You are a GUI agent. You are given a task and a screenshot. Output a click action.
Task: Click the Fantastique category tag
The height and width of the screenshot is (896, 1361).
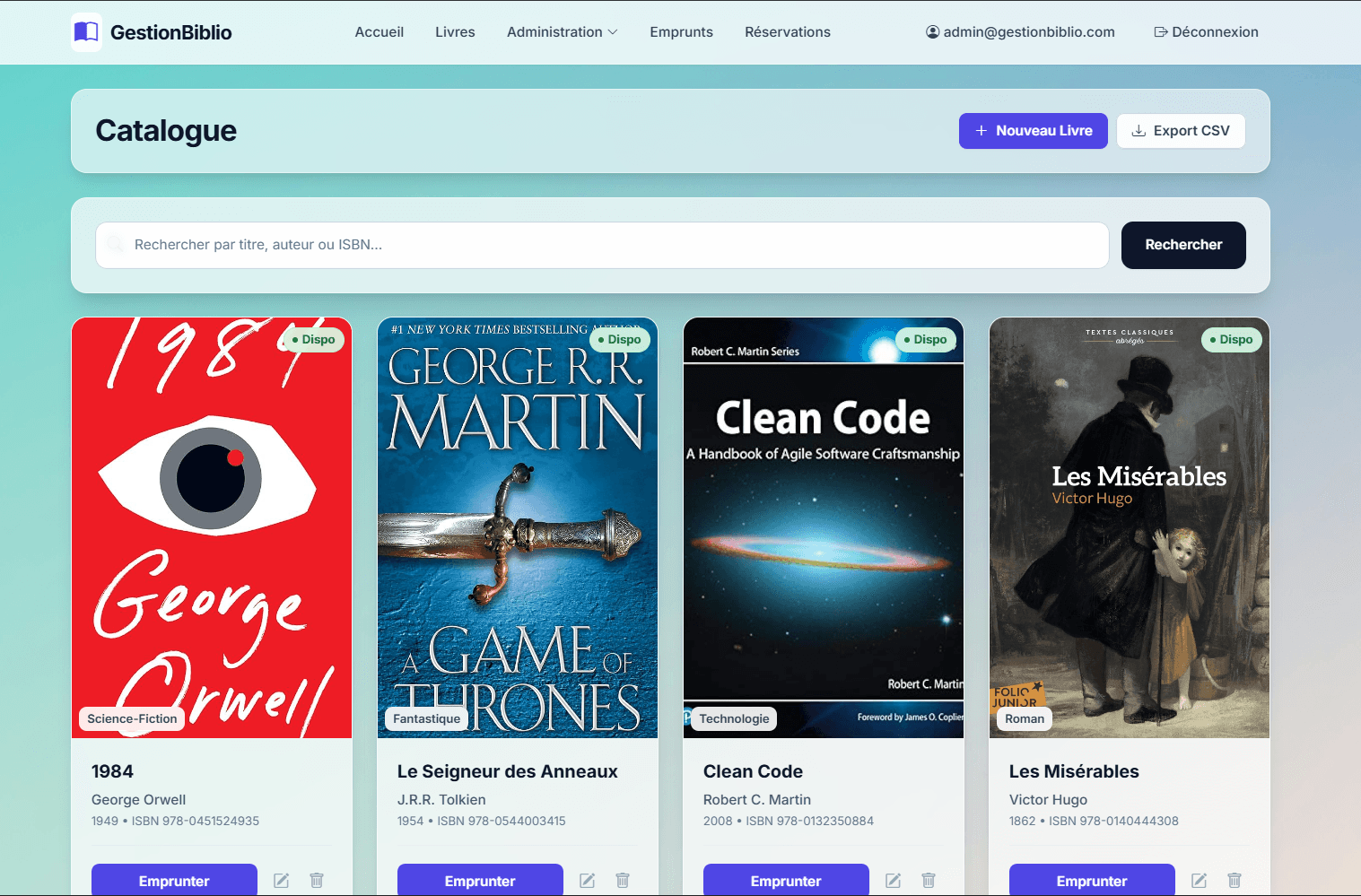coord(426,718)
